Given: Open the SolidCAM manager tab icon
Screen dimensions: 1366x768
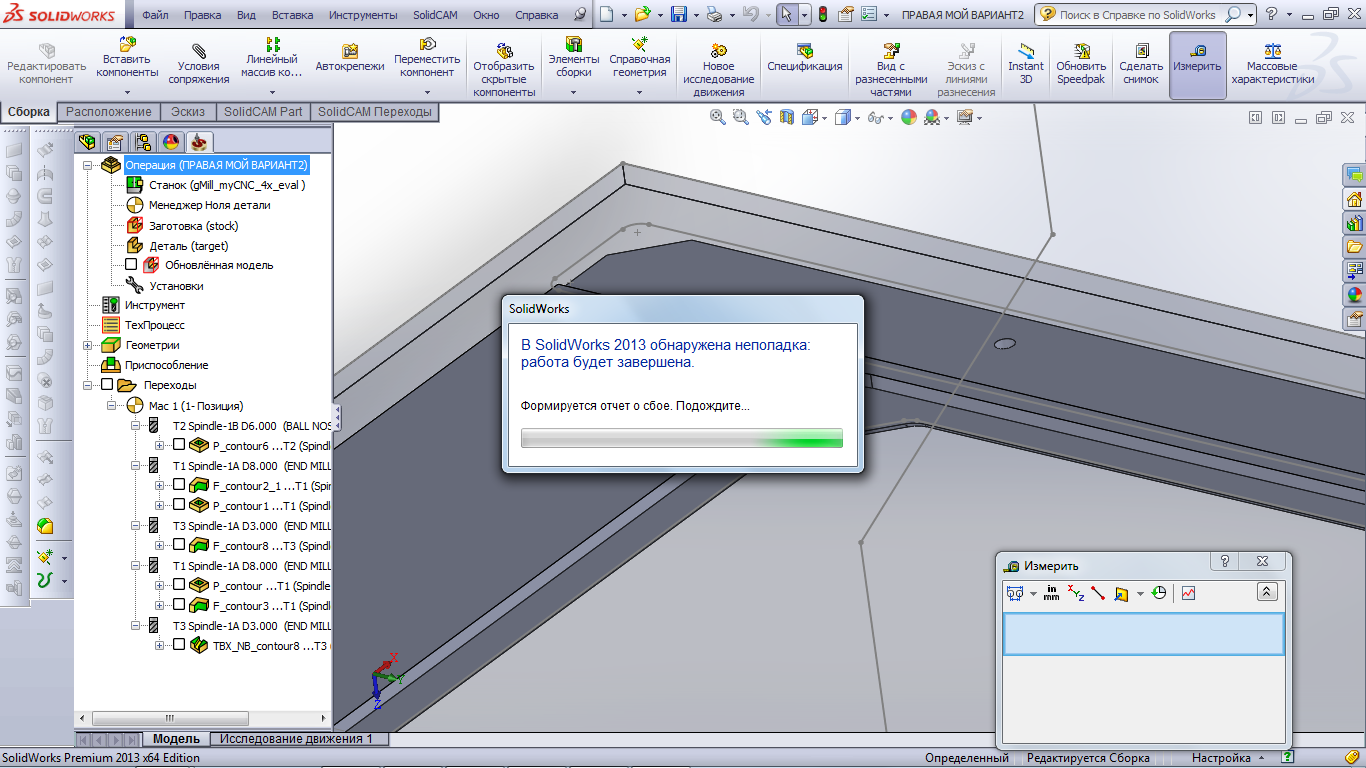Looking at the screenshot, I should point(200,142).
